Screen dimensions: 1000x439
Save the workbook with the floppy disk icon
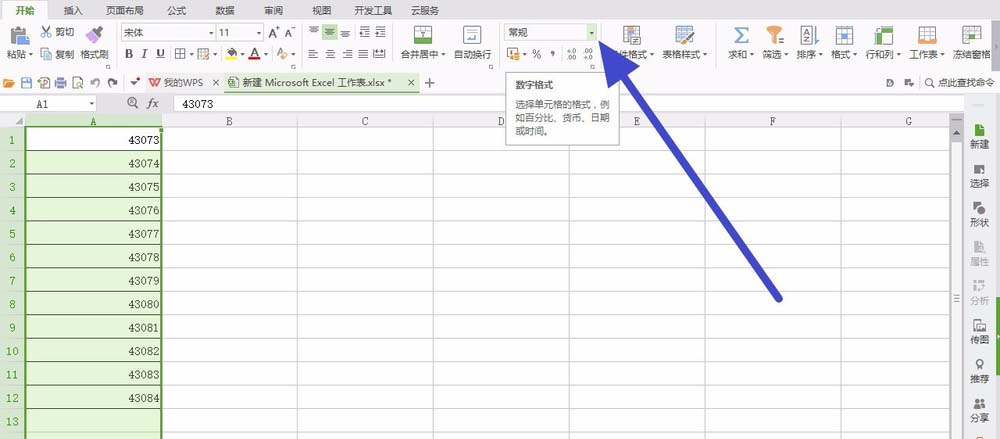click(27, 83)
